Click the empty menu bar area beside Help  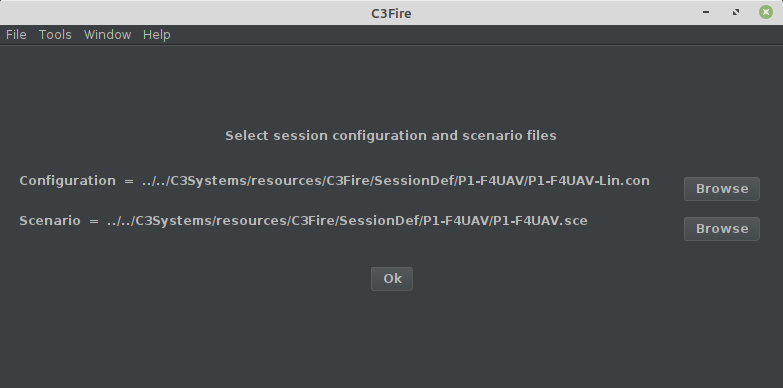click(474, 34)
